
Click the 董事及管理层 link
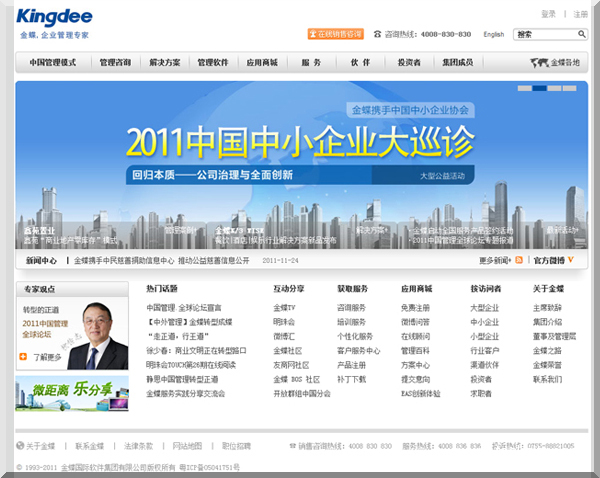(554, 336)
